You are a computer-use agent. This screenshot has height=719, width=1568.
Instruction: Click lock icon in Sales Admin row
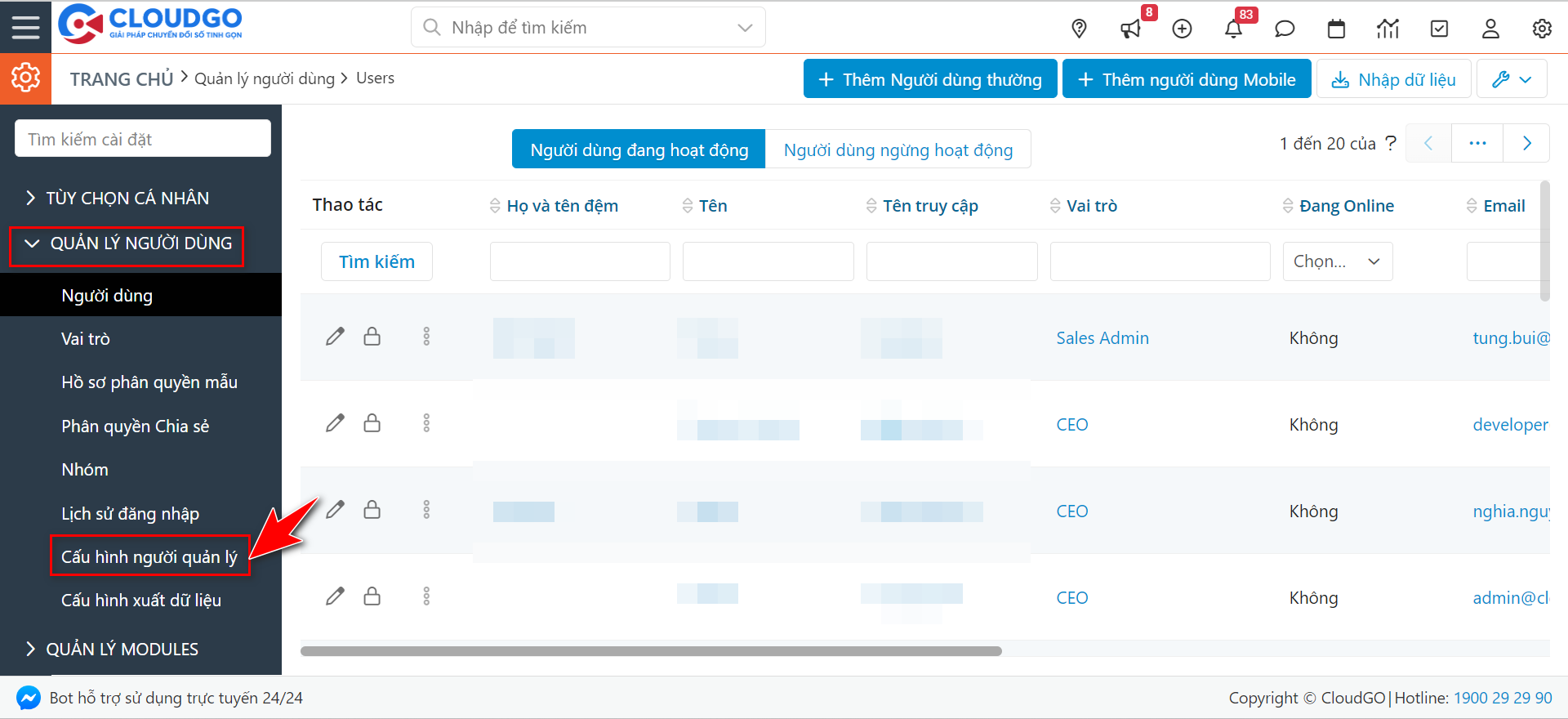[x=372, y=337]
